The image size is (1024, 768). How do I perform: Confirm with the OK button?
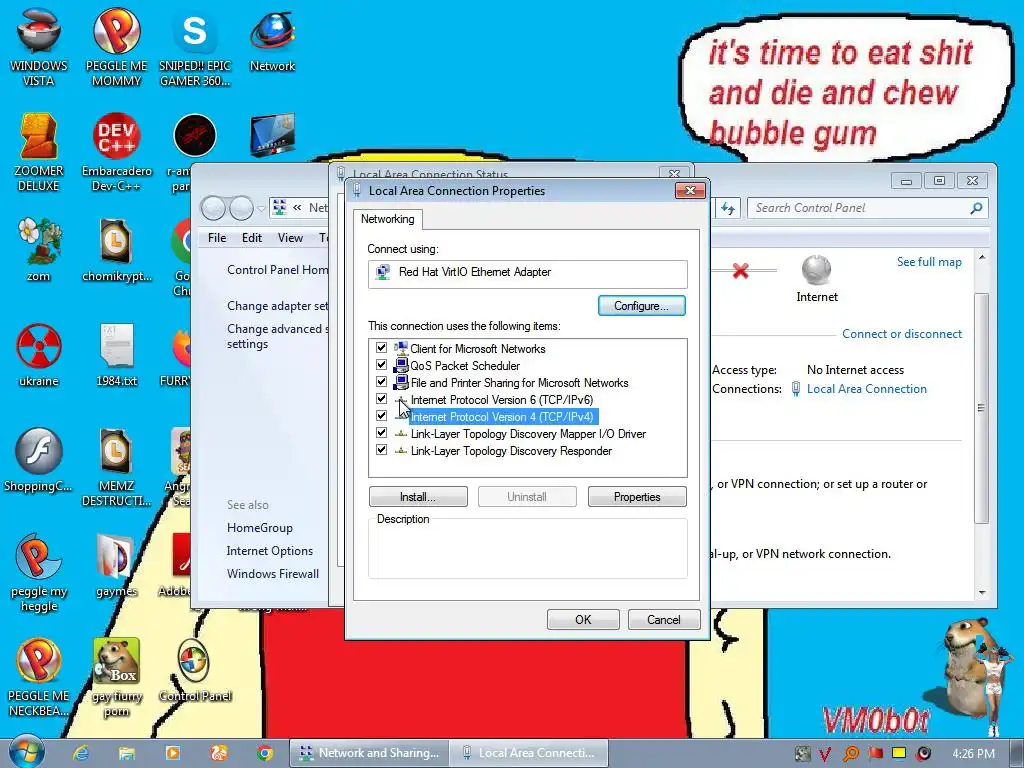click(583, 620)
